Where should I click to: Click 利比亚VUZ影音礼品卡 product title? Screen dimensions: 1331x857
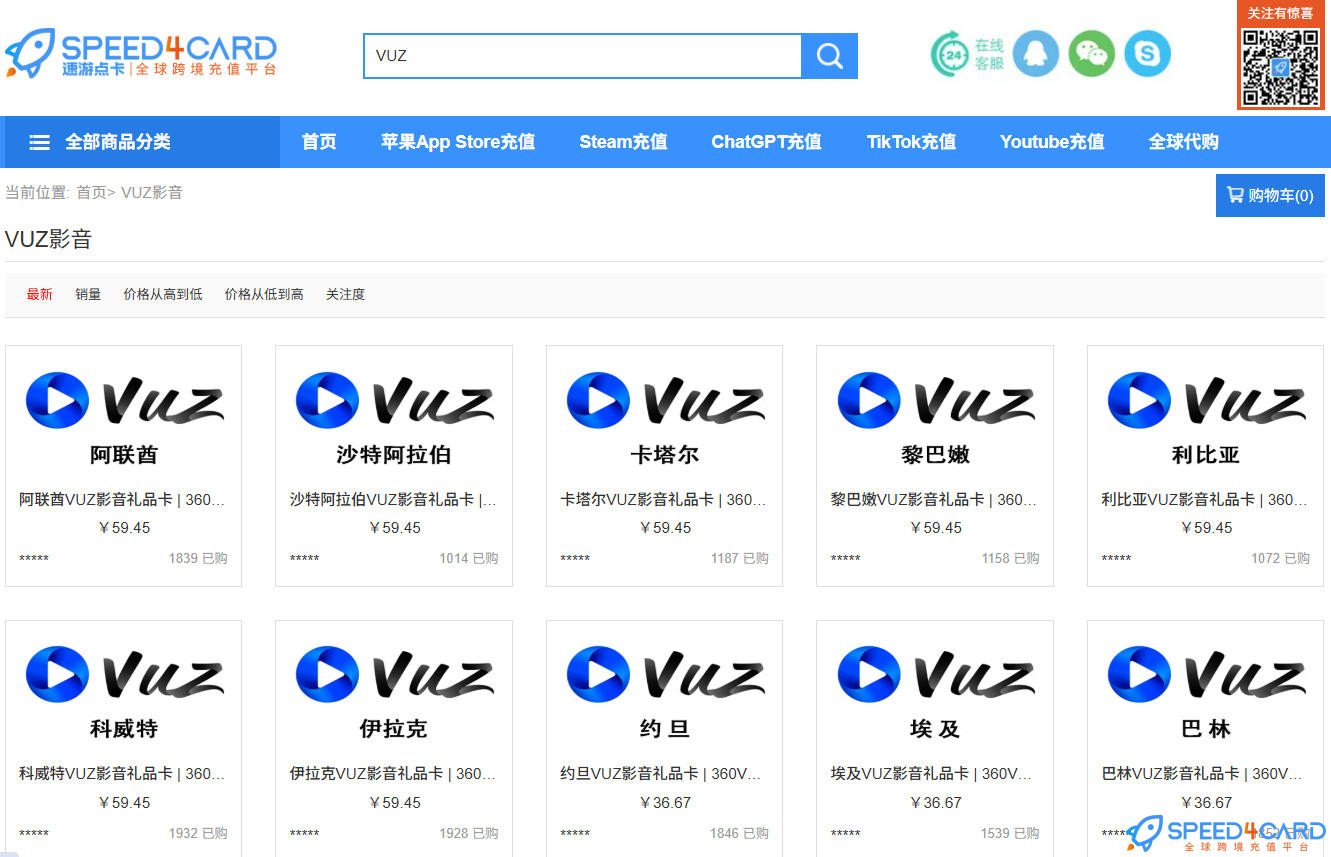(x=1204, y=499)
